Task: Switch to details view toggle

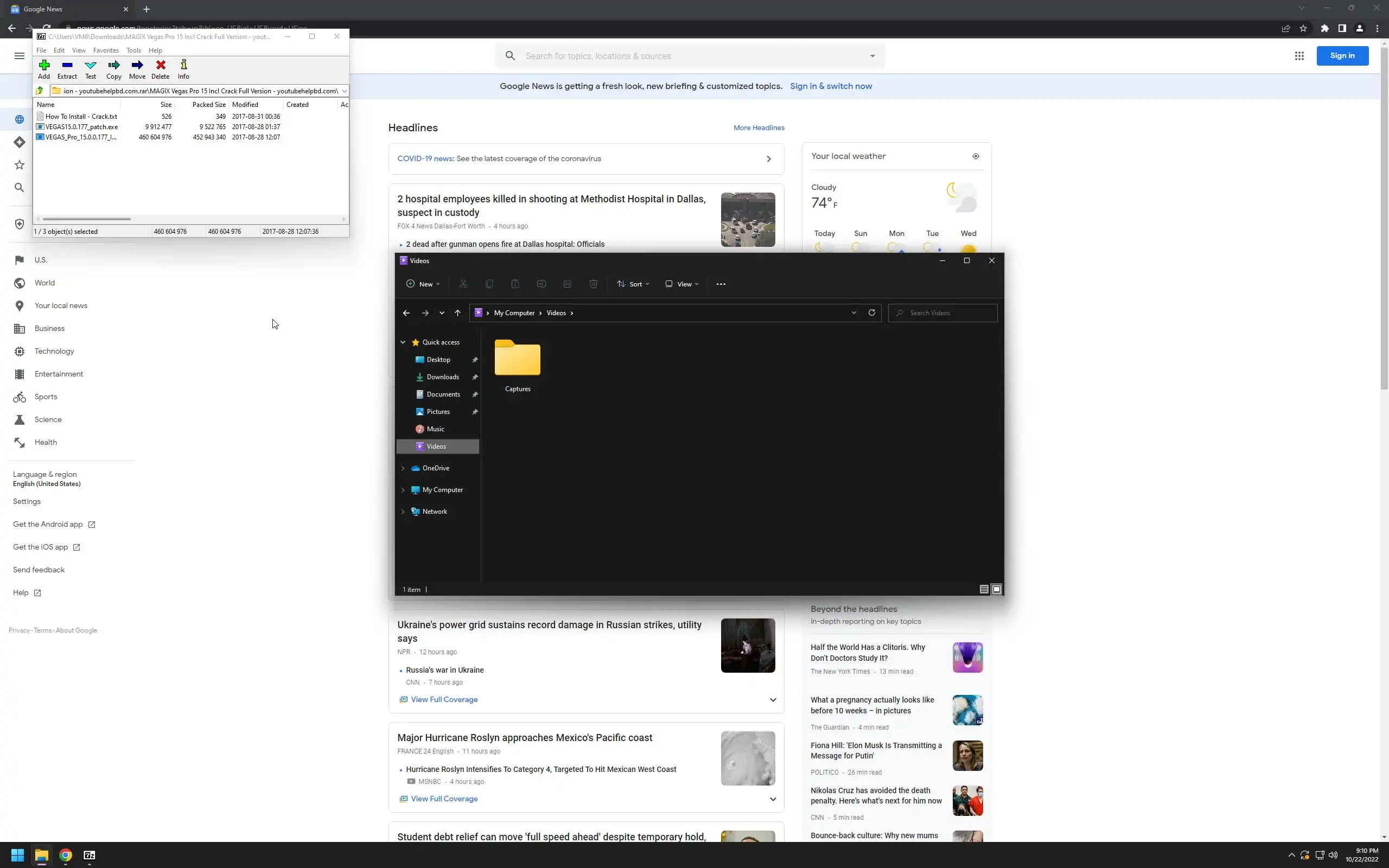Action: 984,589
